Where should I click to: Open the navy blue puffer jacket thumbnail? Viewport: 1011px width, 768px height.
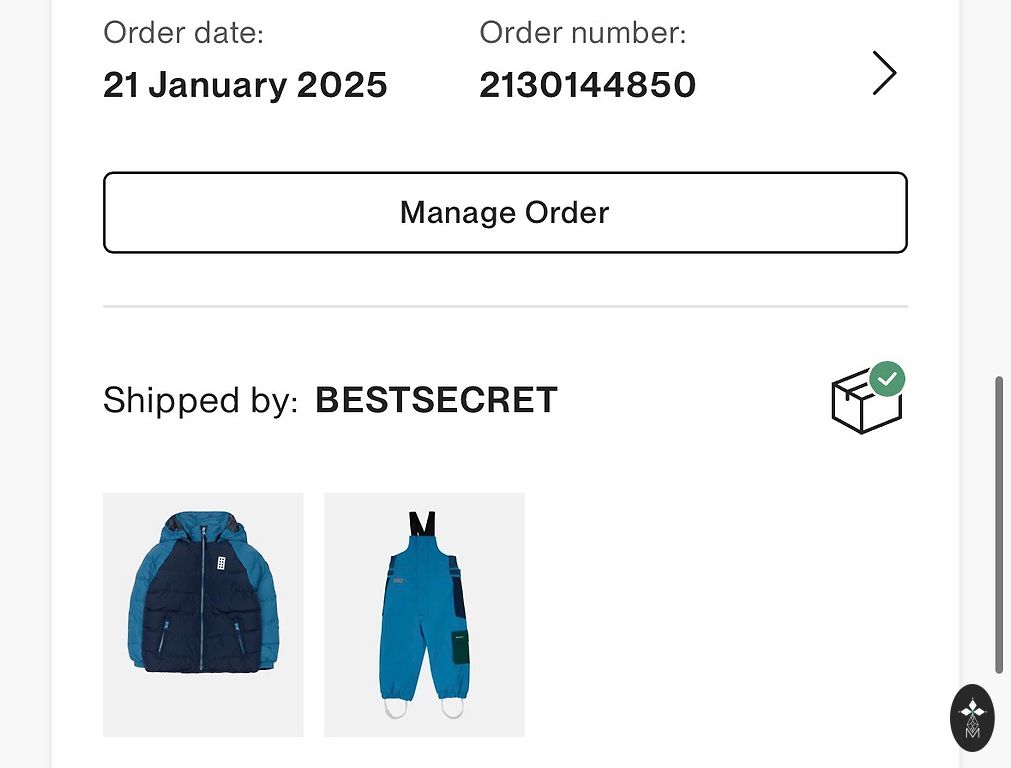point(203,614)
